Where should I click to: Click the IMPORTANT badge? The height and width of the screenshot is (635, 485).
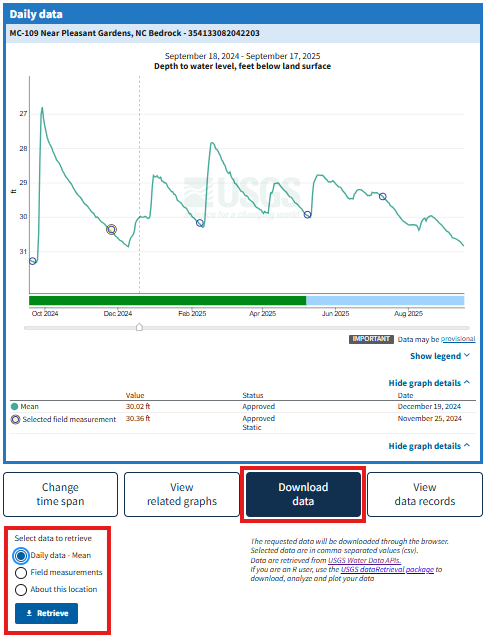coord(371,339)
